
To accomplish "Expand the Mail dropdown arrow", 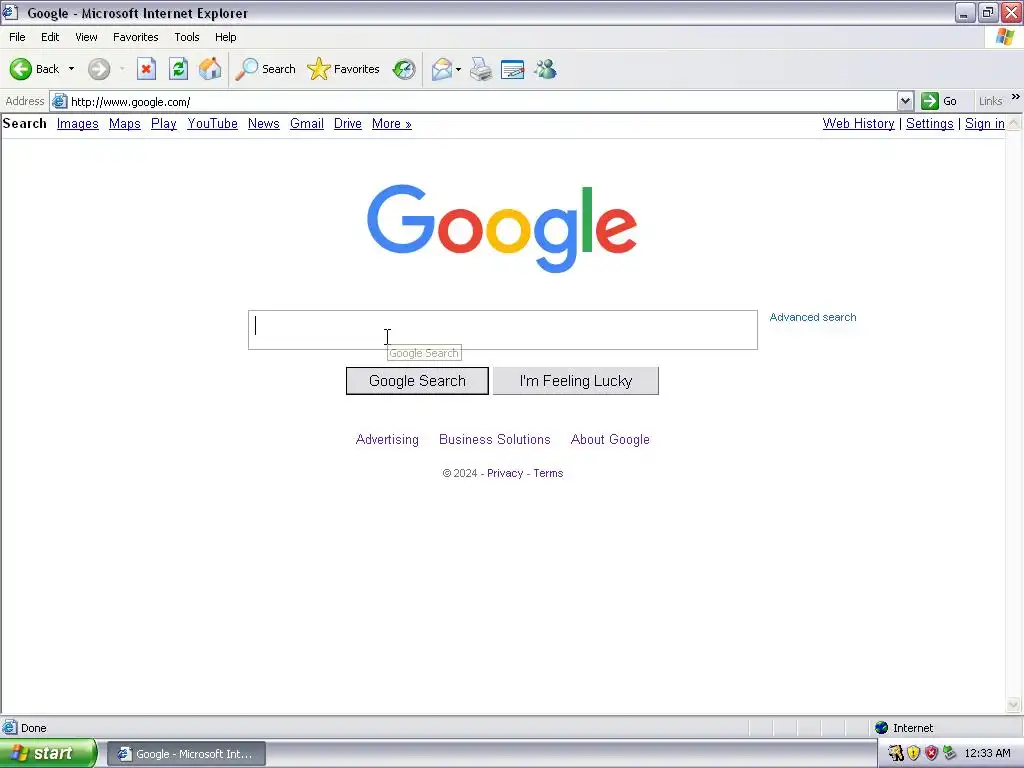I will (458, 69).
